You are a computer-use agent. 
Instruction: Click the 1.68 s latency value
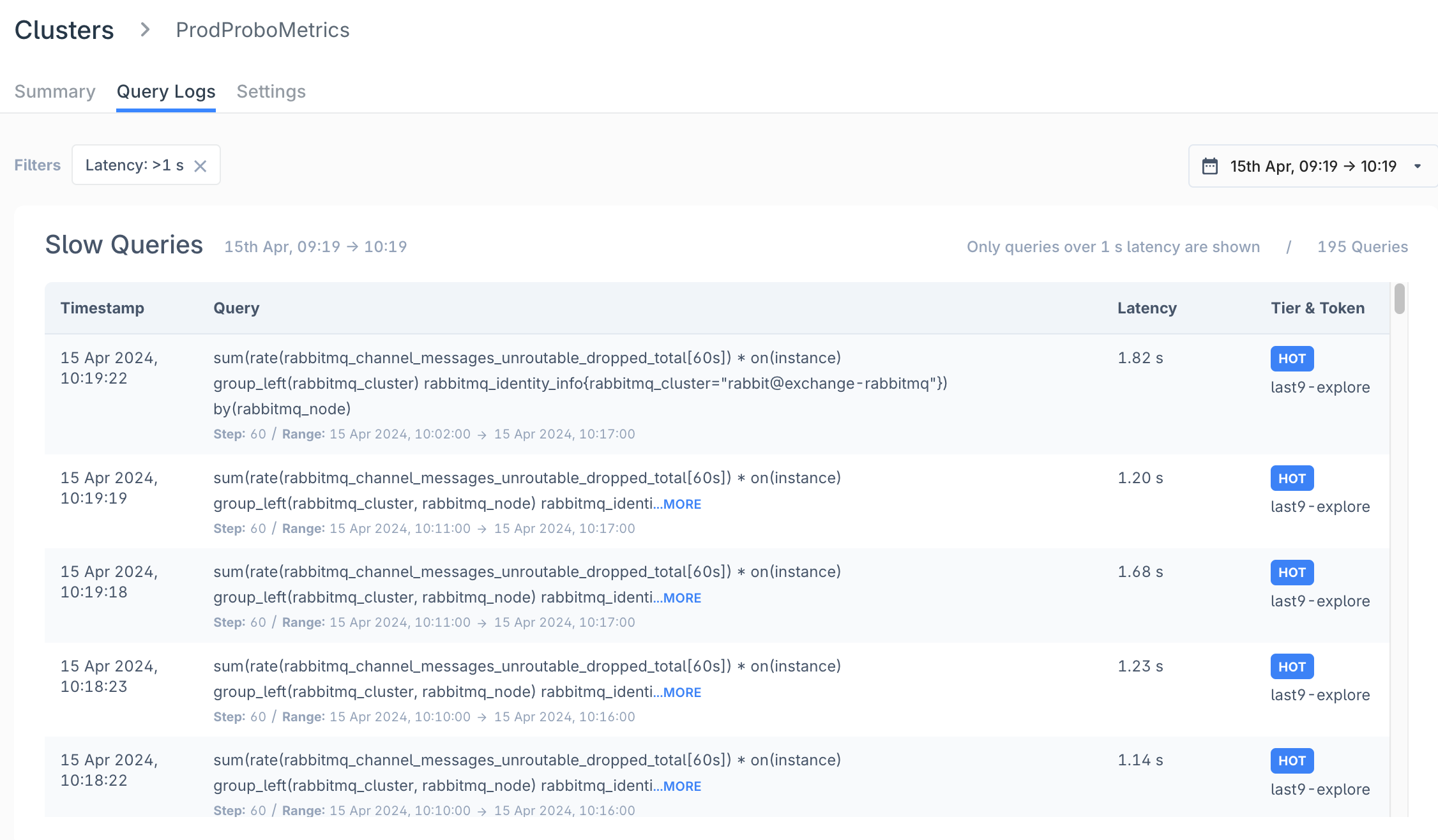(1140, 572)
